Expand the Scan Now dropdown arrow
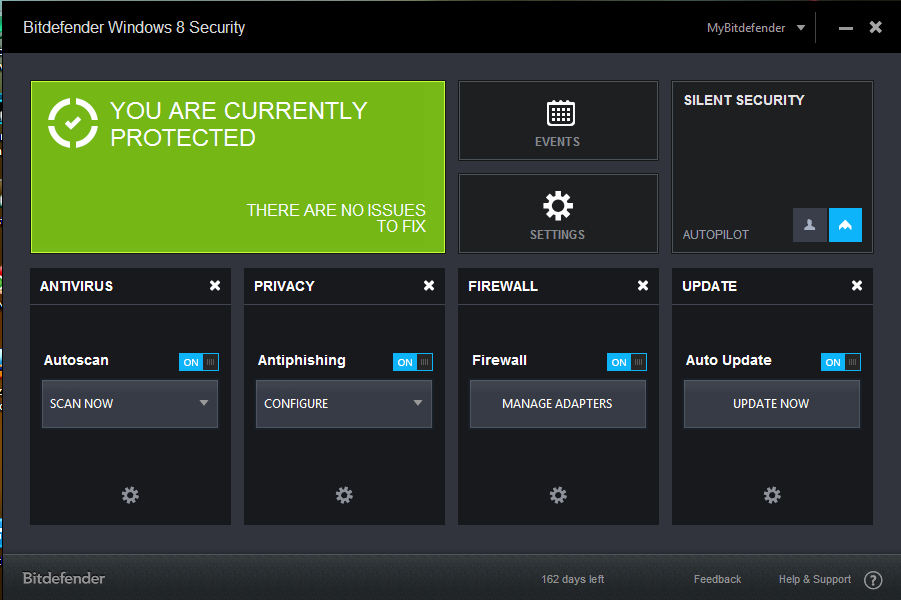This screenshot has height=600, width=901. [203, 403]
